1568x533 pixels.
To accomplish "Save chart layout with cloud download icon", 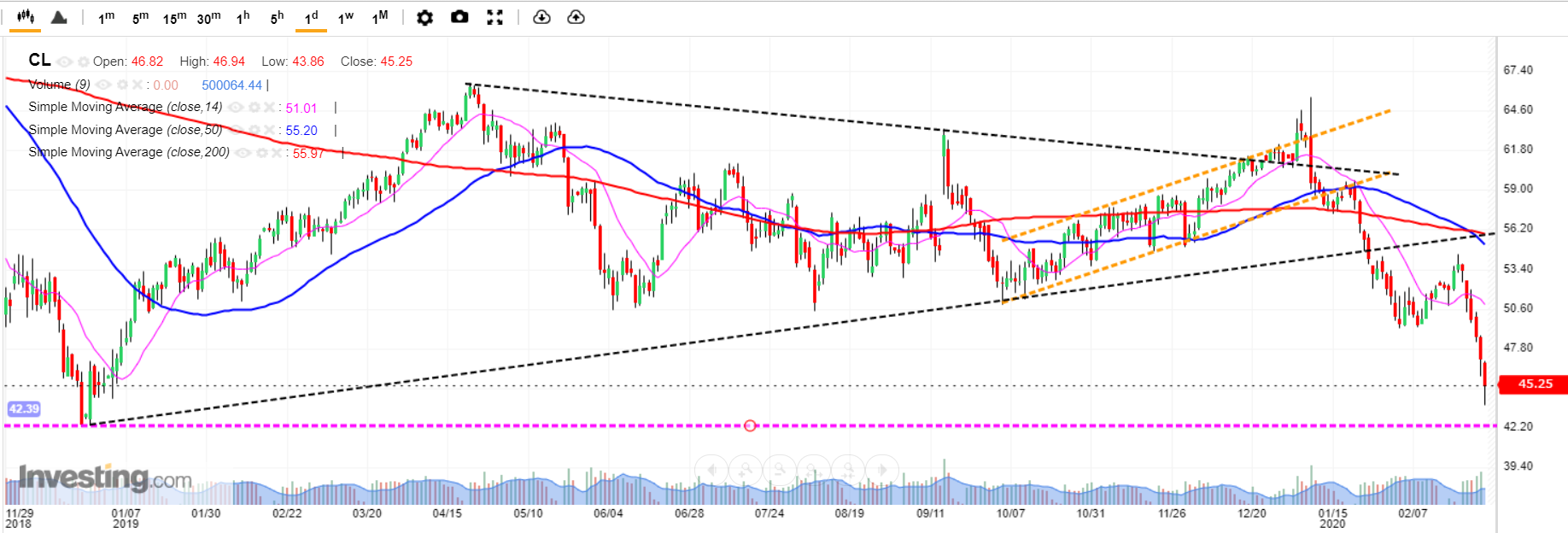I will 541,17.
